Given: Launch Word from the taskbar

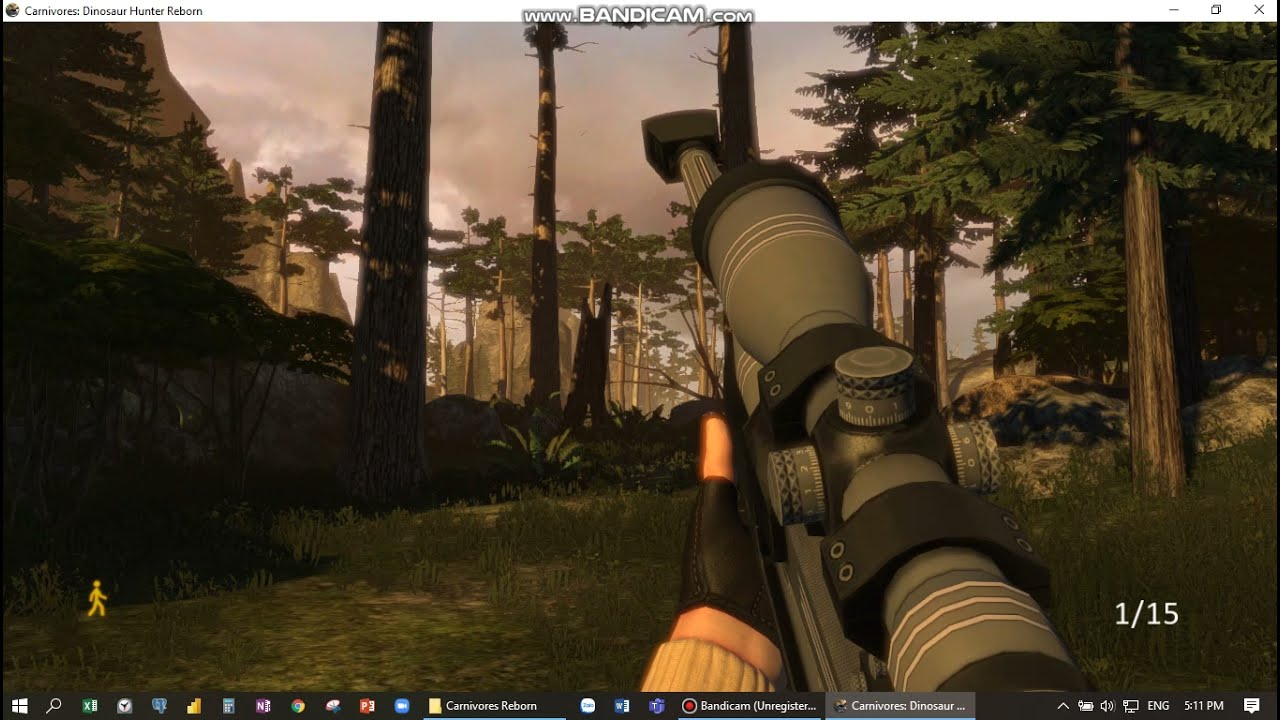Looking at the screenshot, I should 622,705.
